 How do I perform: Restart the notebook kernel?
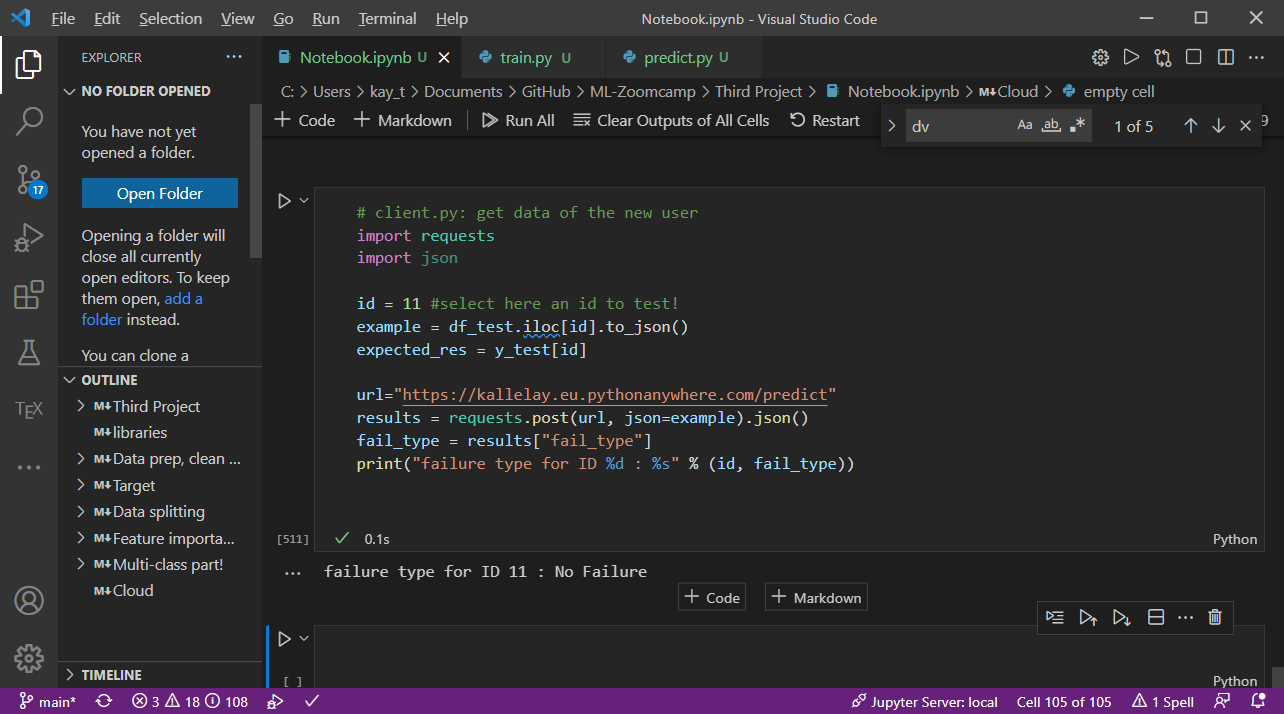click(824, 120)
